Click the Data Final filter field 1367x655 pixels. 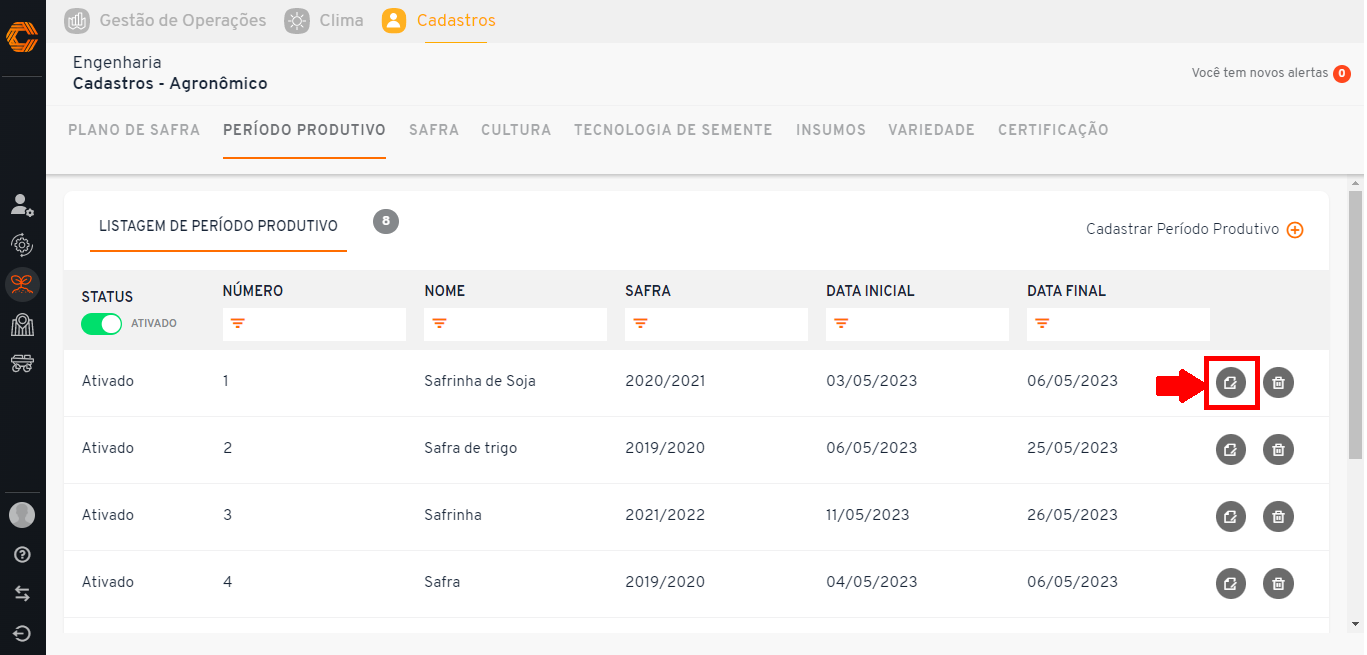tap(1118, 324)
